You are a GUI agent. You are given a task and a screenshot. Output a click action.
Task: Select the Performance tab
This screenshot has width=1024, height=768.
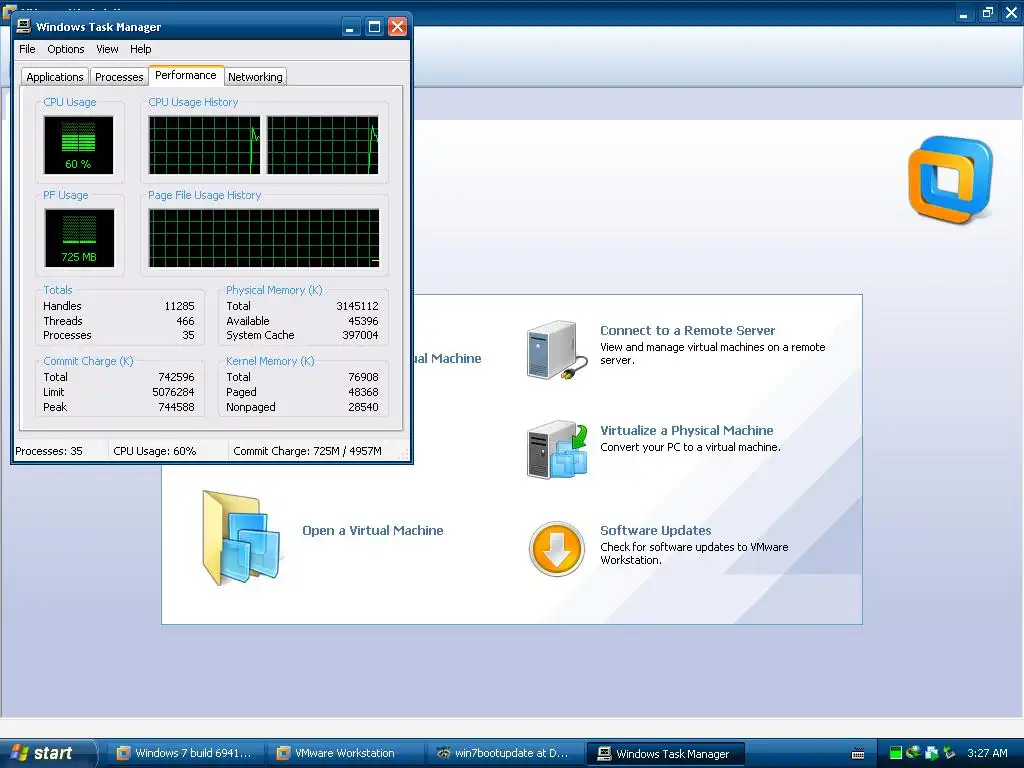coord(185,75)
